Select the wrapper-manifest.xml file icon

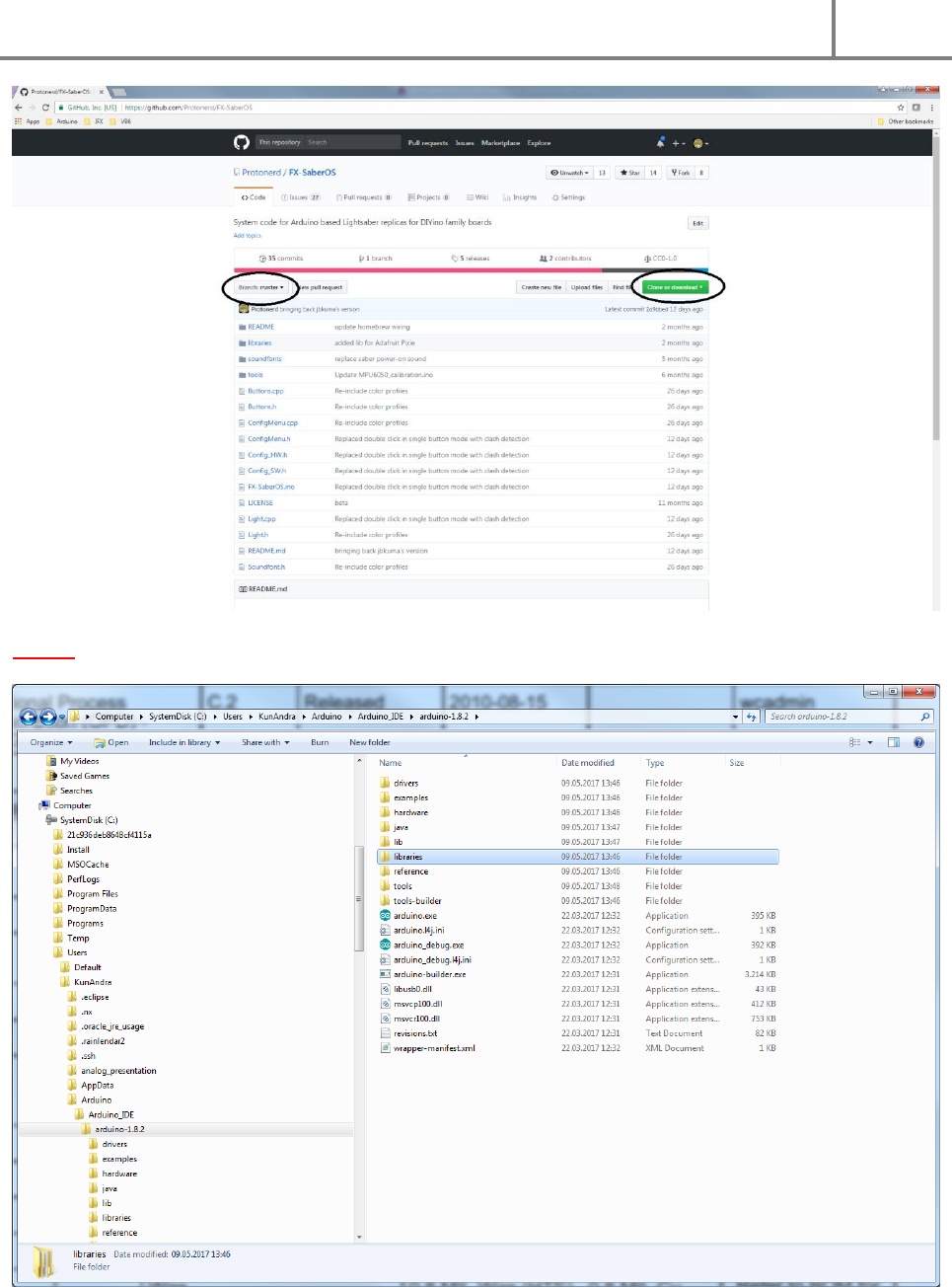click(x=385, y=1048)
